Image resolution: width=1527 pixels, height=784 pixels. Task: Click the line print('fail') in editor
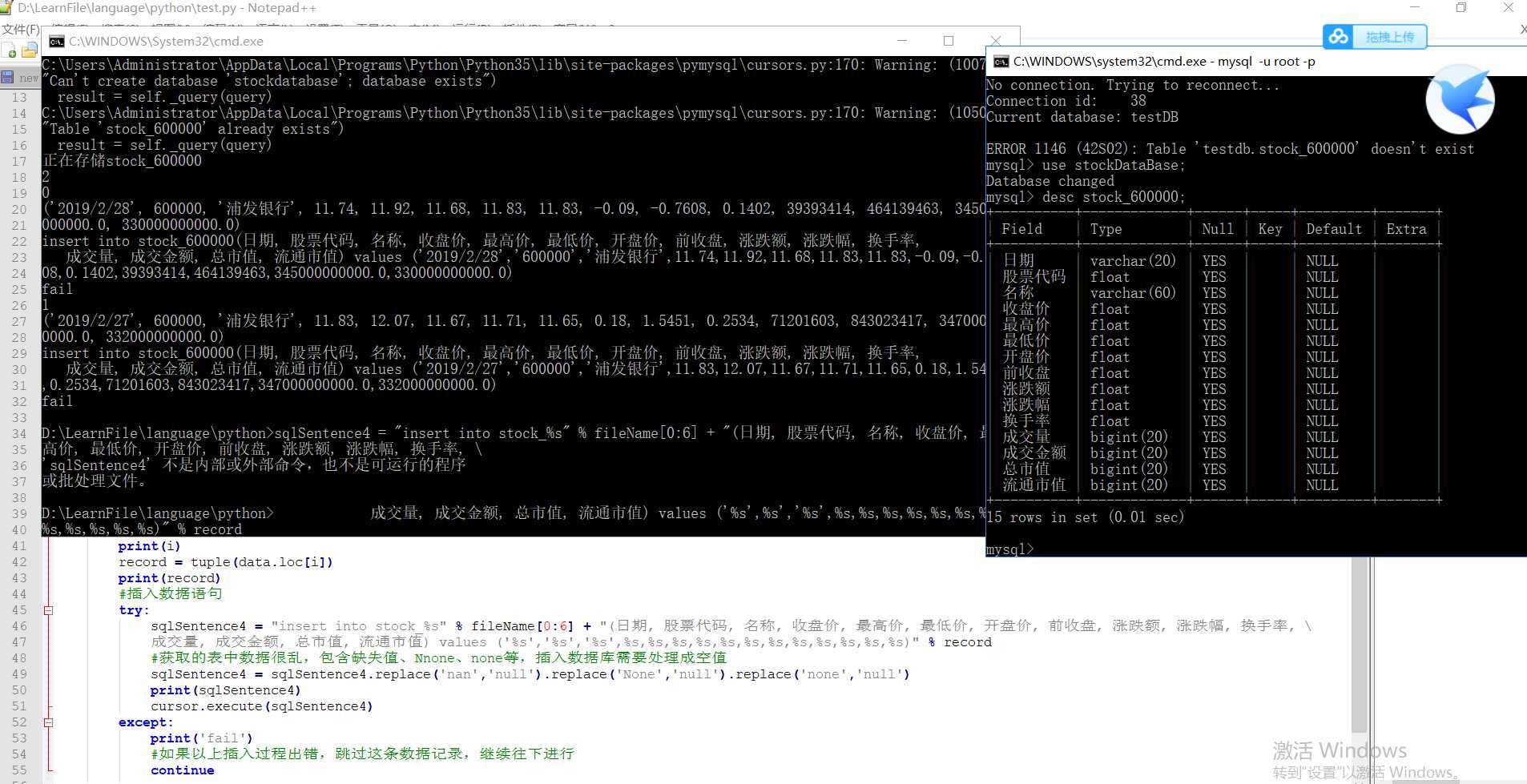(201, 738)
